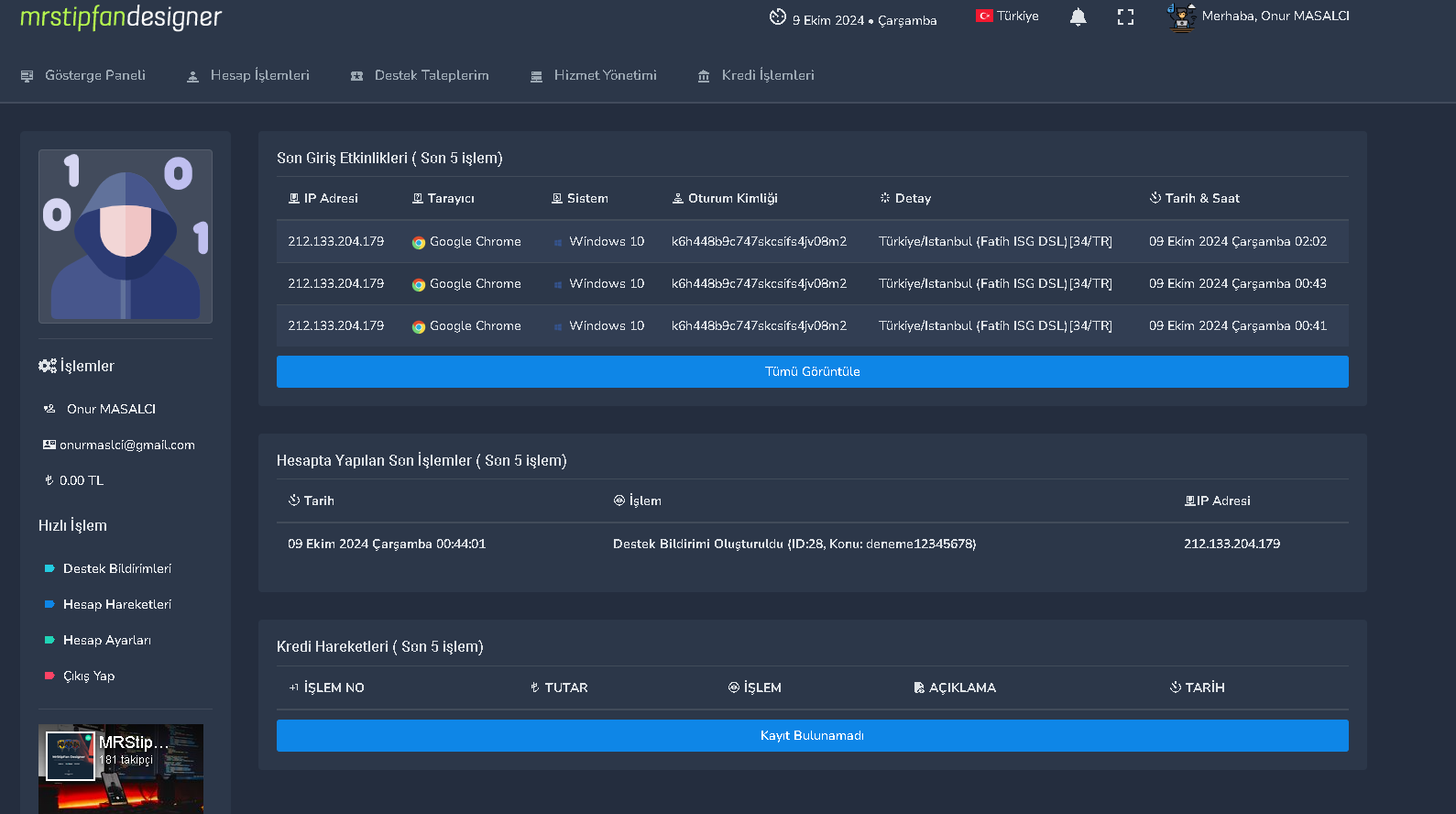This screenshot has width=1456, height=814.
Task: Click the session ID in the 00:43 row
Action: tap(760, 283)
